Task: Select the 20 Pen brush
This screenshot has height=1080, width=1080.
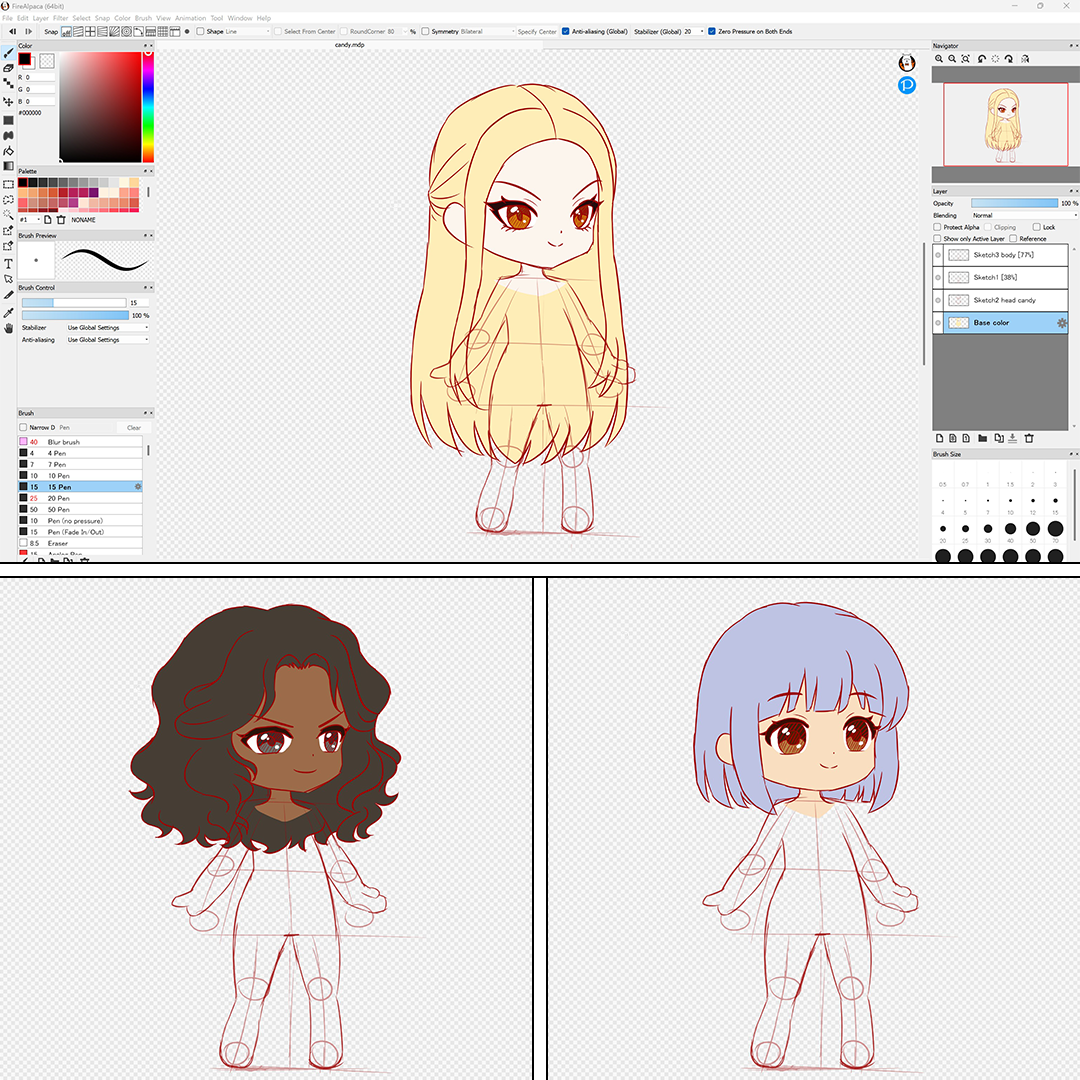Action: pyautogui.click(x=80, y=498)
